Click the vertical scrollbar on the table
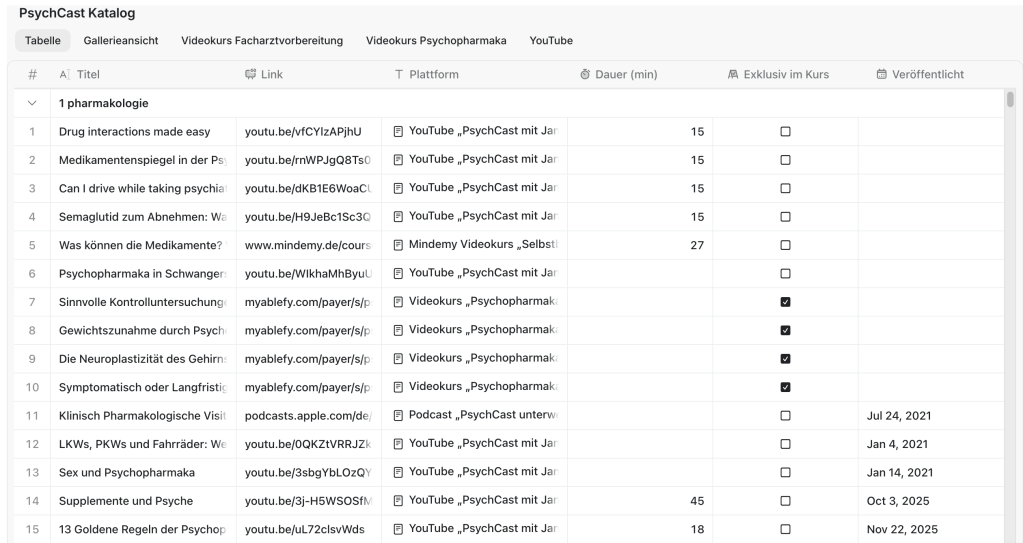This screenshot has width=1023, height=543. 1010,99
